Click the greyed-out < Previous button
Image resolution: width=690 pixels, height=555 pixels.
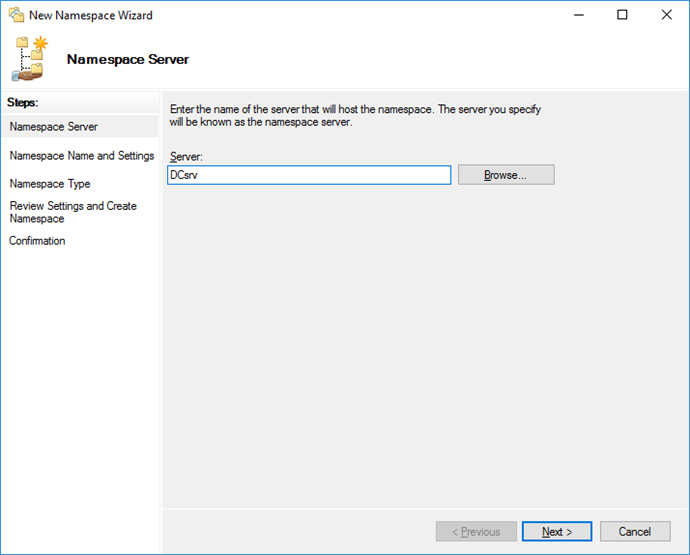coord(476,532)
